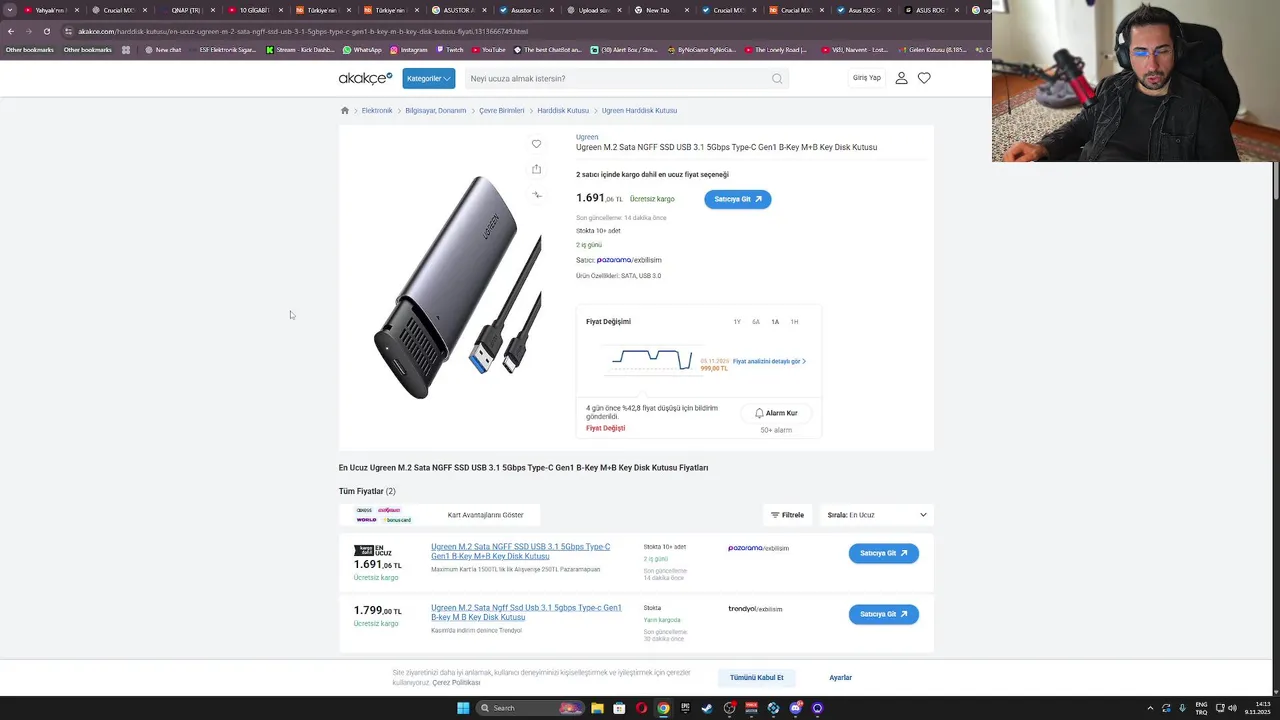Click the Alarm Kur button
1280x720 pixels.
[x=776, y=413]
